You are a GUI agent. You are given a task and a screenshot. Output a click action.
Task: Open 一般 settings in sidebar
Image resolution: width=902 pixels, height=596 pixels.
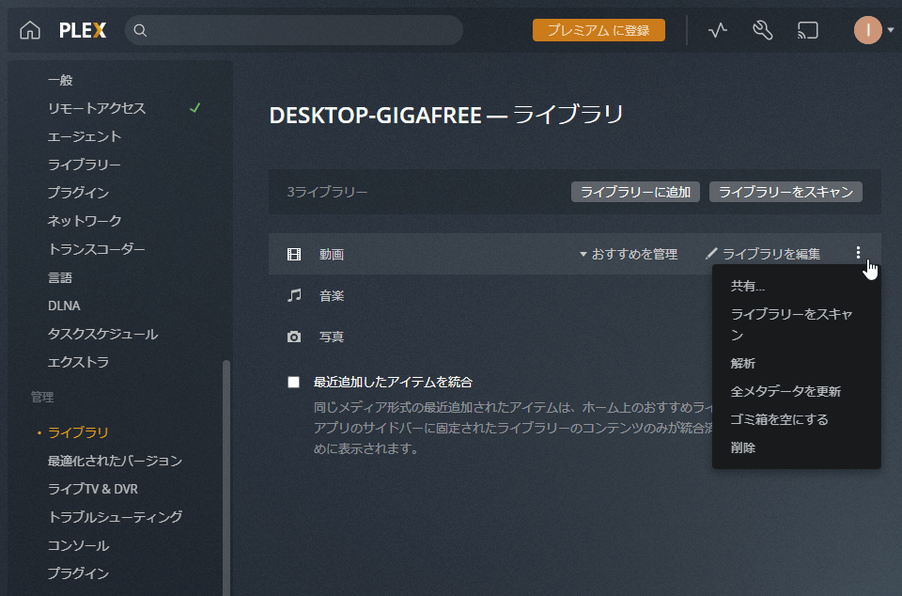60,80
